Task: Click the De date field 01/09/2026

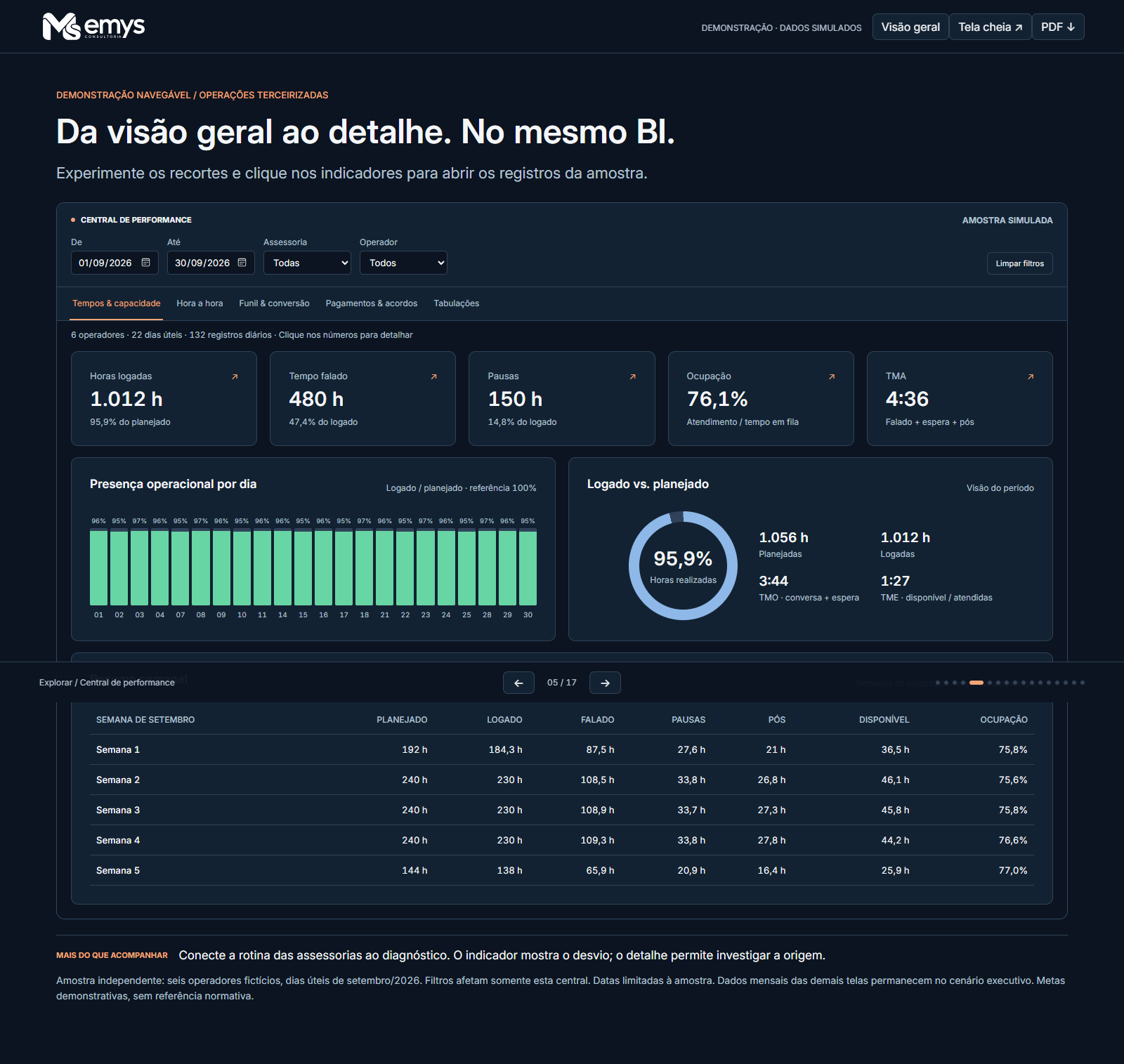Action: 115,263
